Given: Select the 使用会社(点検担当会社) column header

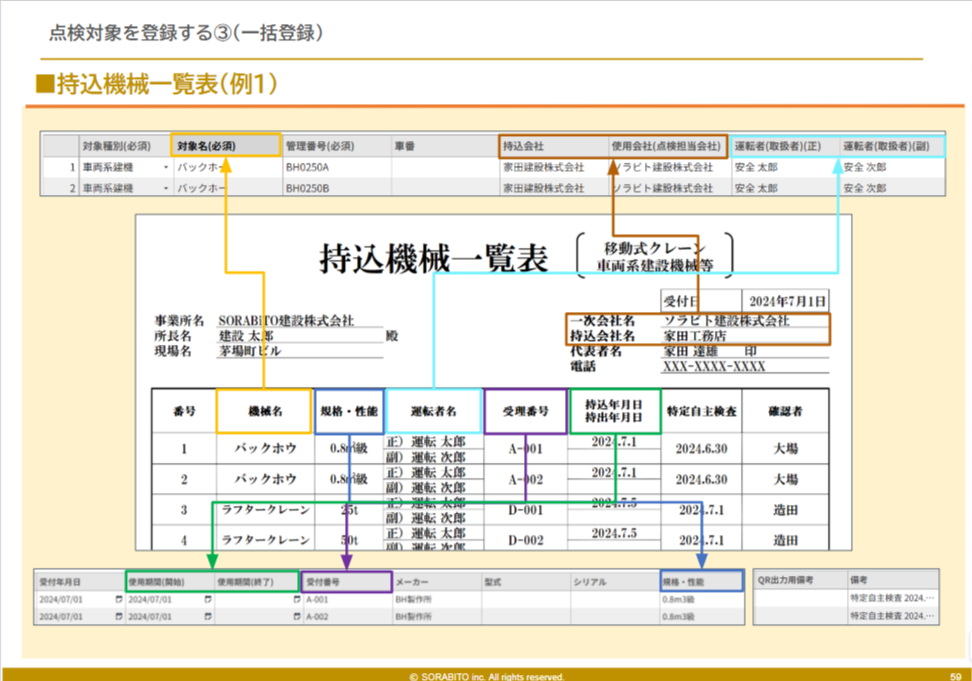Looking at the screenshot, I should (x=666, y=146).
